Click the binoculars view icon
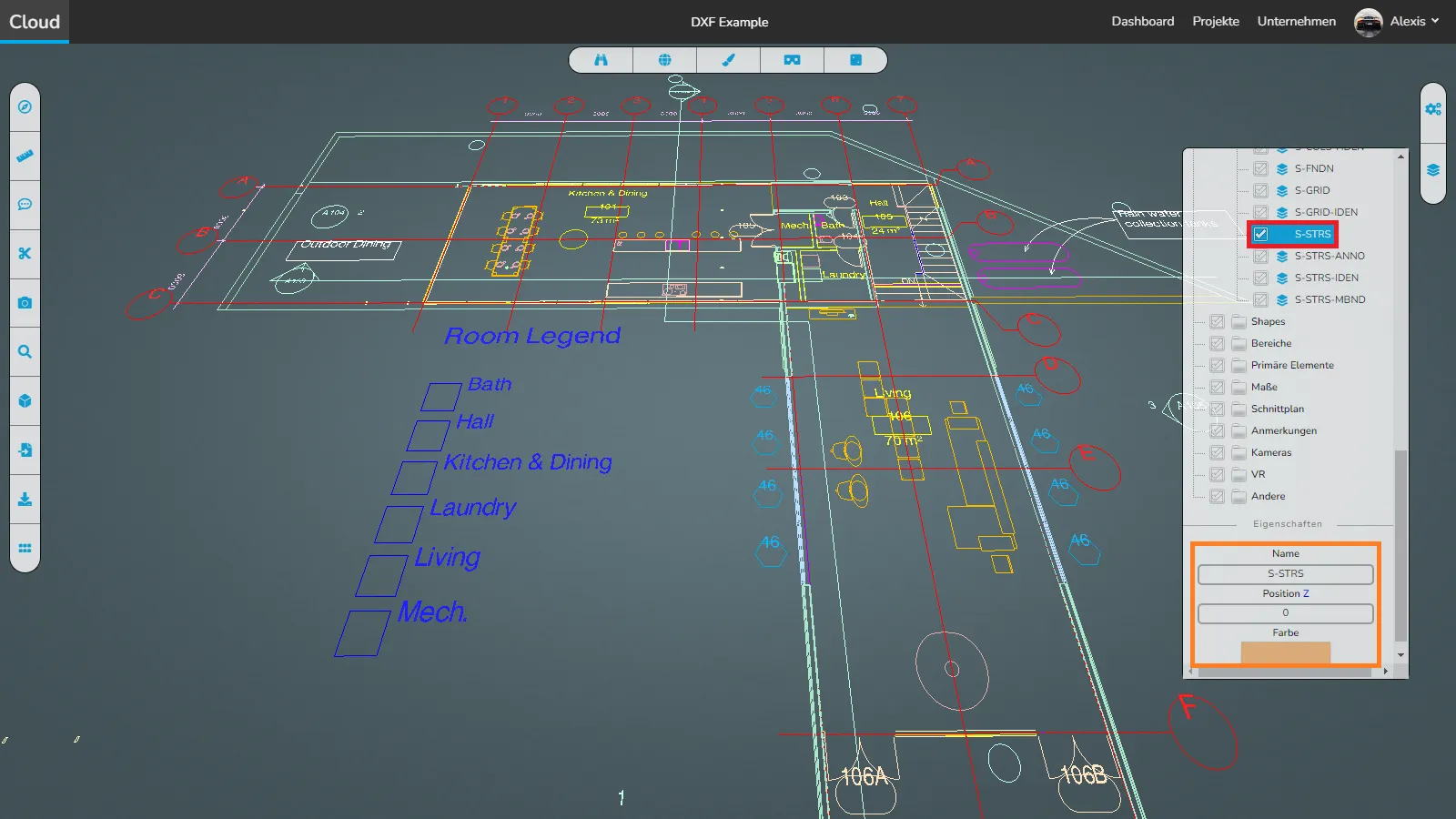Screen dimensions: 1456x819 point(601,60)
